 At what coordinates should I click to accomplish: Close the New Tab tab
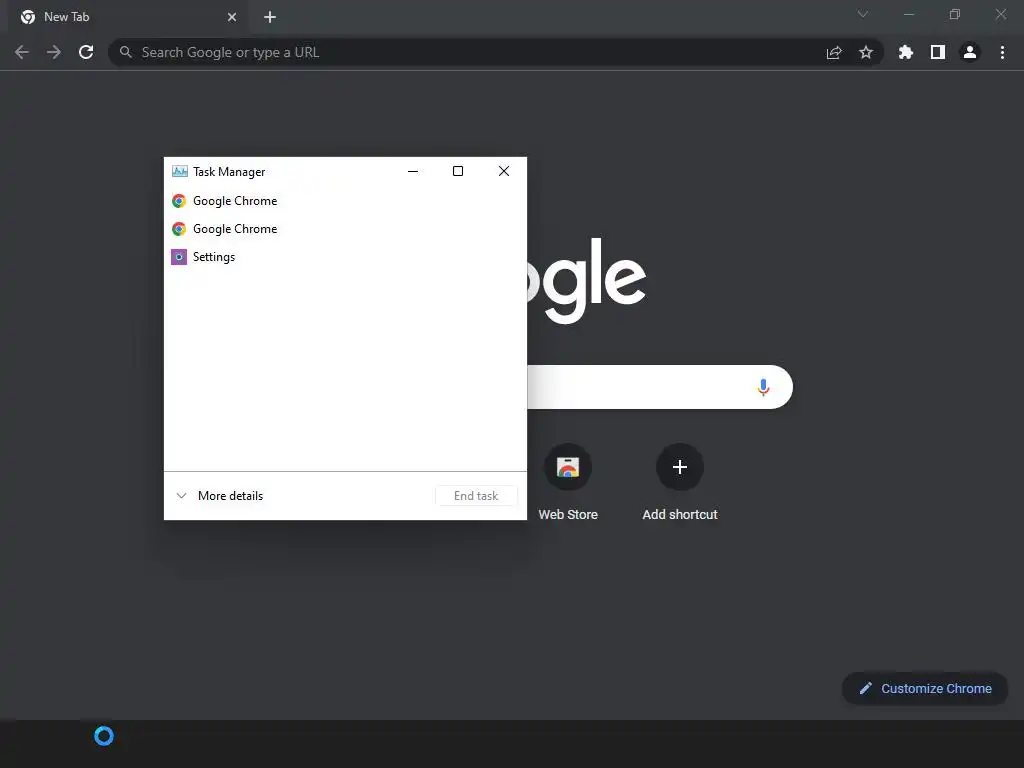coord(232,17)
